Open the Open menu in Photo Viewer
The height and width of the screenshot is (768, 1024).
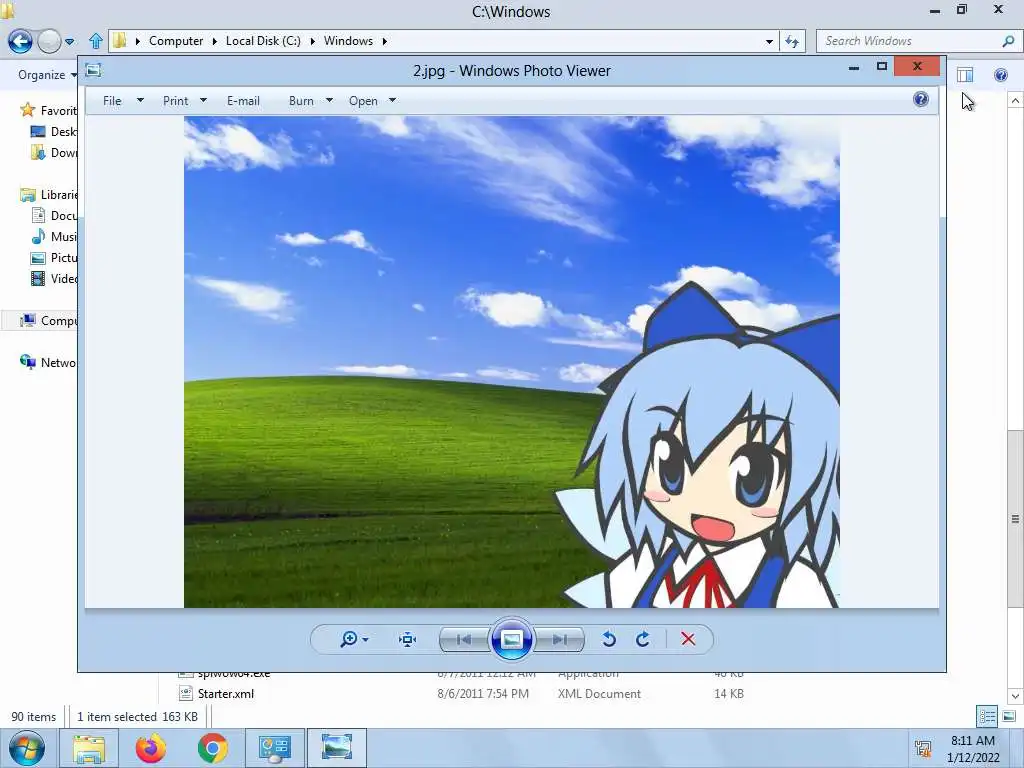[x=363, y=101]
